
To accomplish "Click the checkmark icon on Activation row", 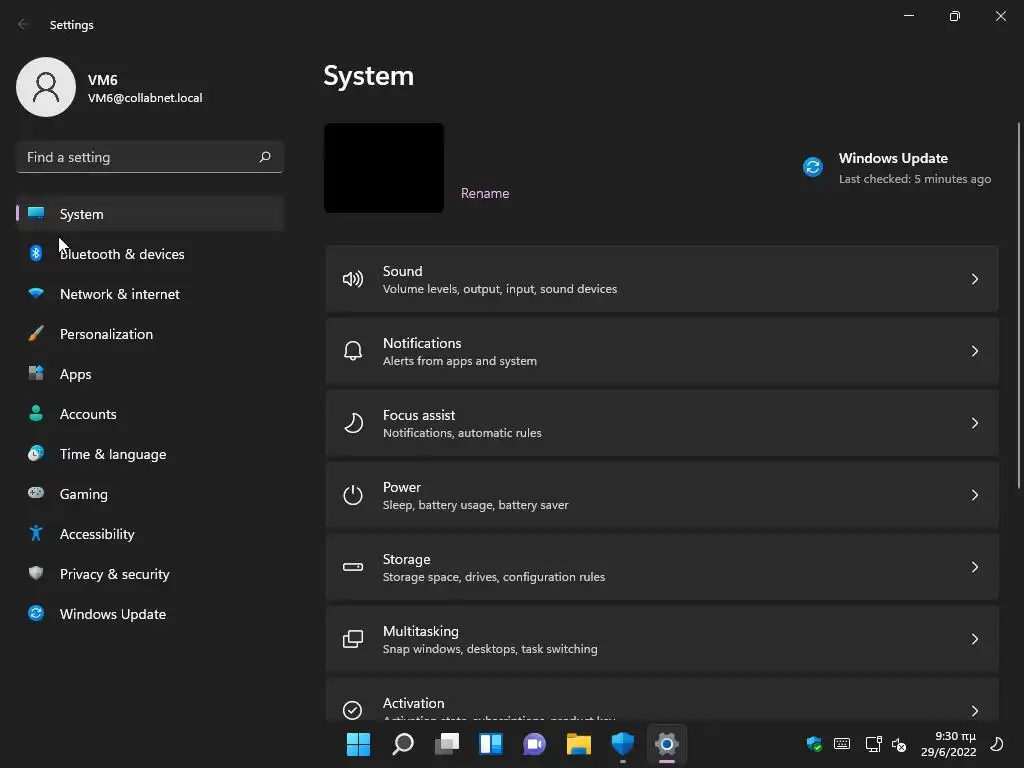I will tap(353, 710).
